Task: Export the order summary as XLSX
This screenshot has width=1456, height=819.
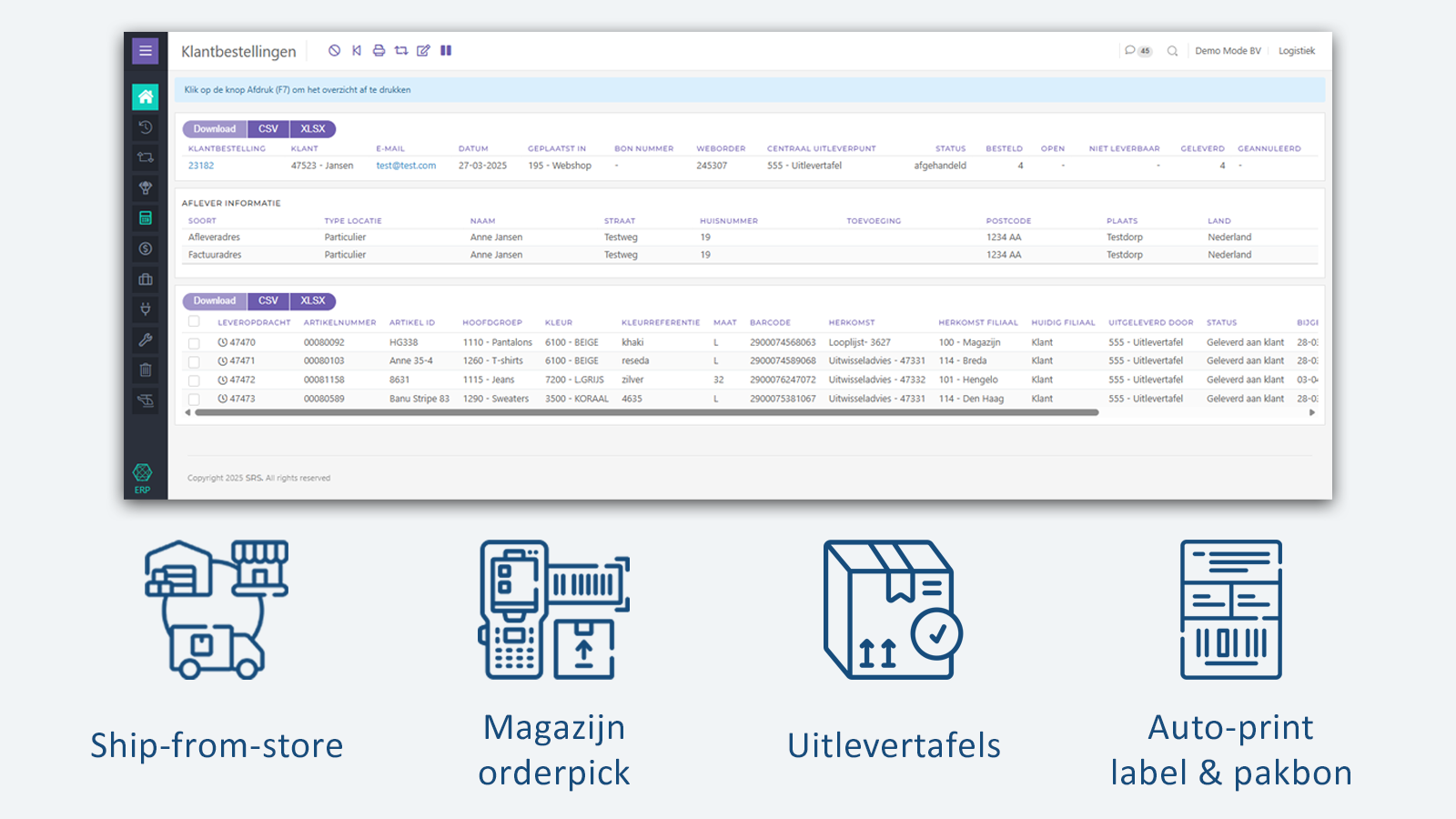Action: coord(313,129)
